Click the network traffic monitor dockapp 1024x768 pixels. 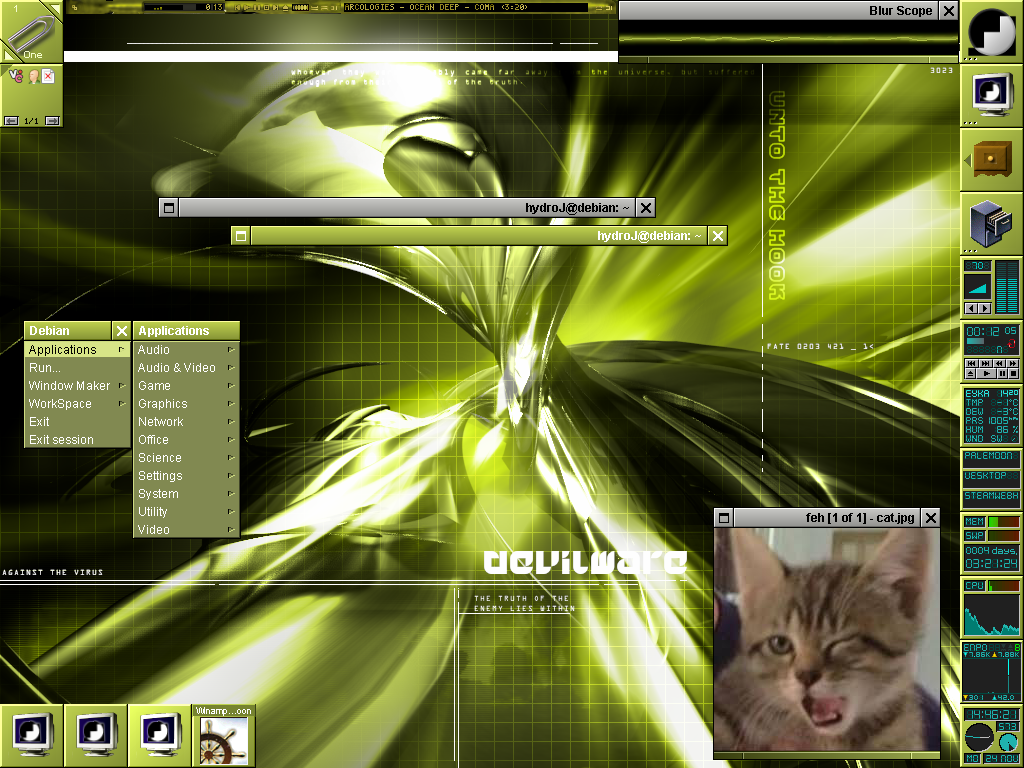coord(991,672)
